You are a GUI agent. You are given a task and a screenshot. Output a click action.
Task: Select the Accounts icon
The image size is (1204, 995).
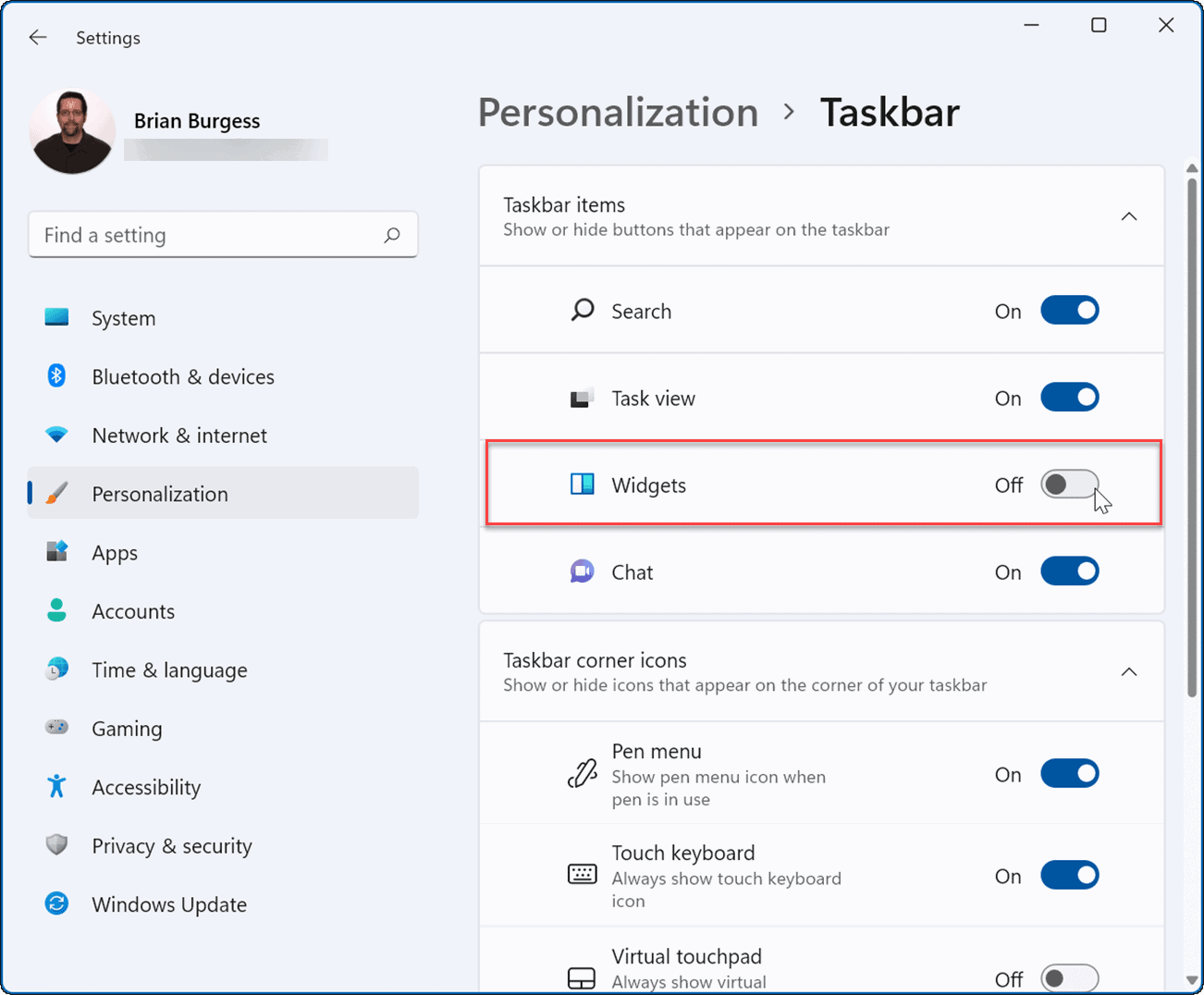(56, 610)
